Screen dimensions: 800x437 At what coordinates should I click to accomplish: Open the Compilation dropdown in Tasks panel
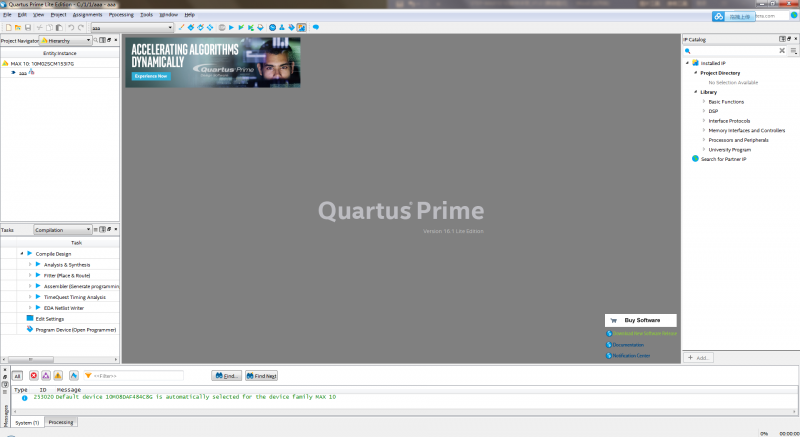pyautogui.click(x=63, y=230)
